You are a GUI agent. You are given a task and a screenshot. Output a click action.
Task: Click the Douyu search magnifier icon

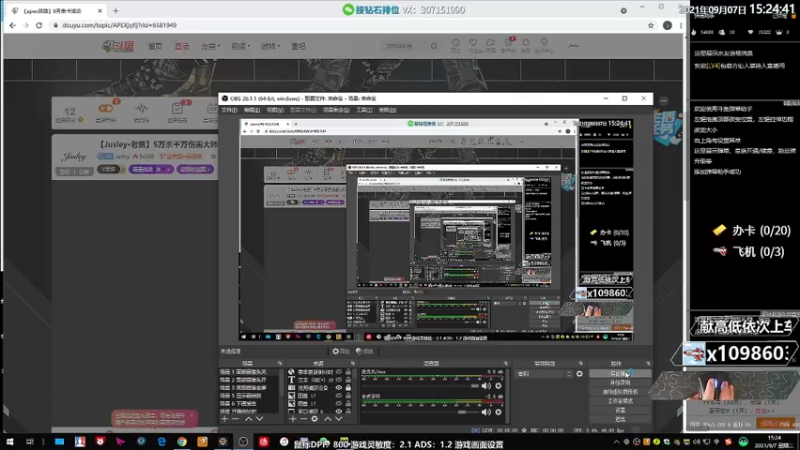pos(434,46)
